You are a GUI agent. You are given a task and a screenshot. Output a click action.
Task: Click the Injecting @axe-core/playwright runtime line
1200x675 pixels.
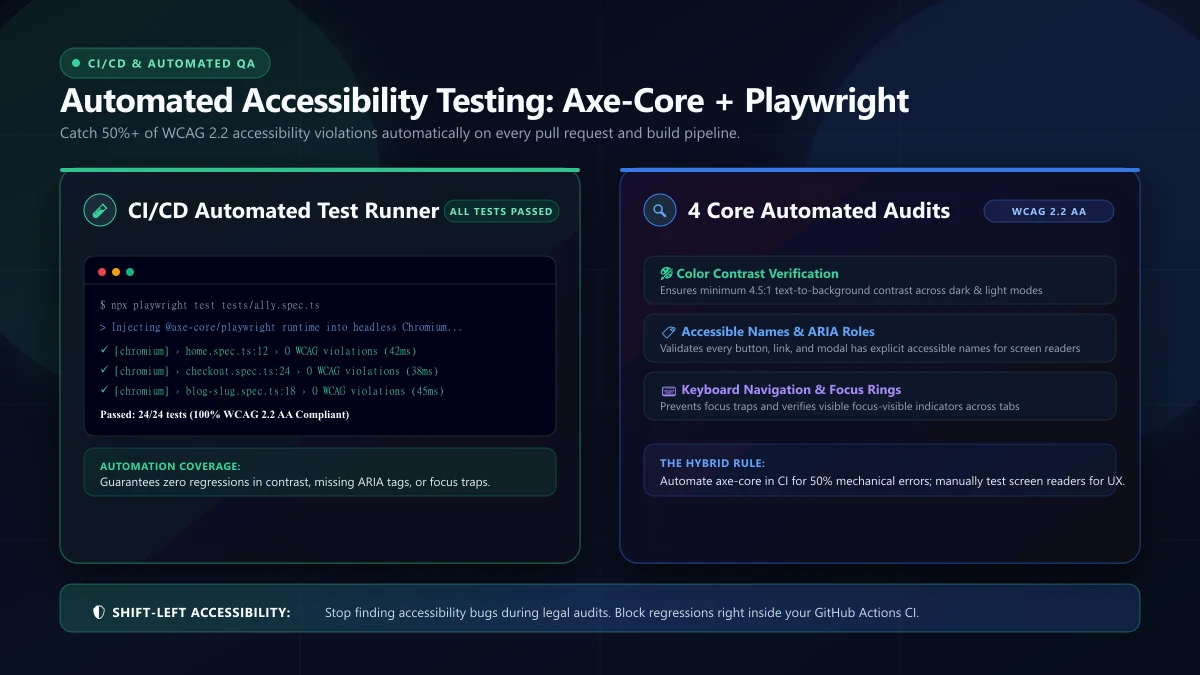pos(281,327)
